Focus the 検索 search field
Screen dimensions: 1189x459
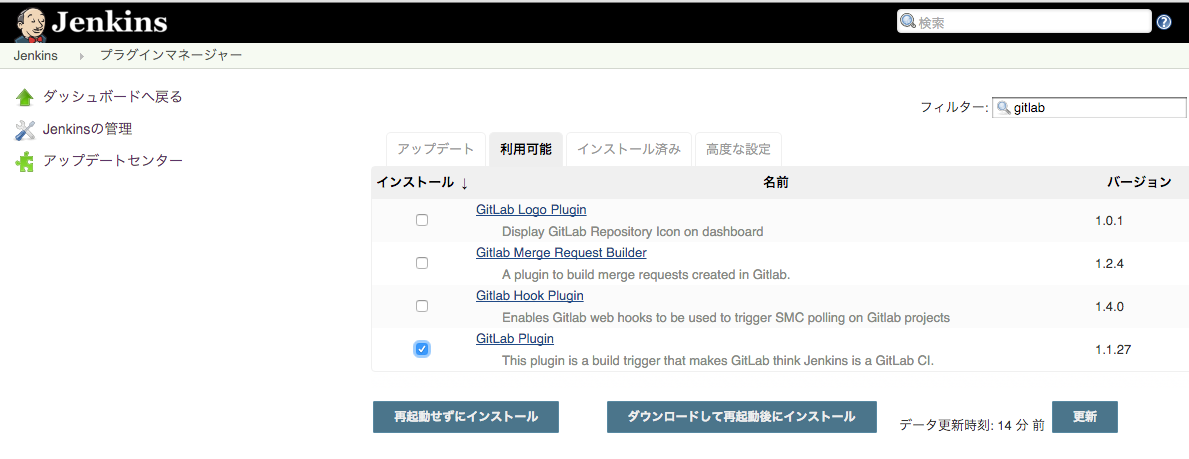tap(1024, 22)
